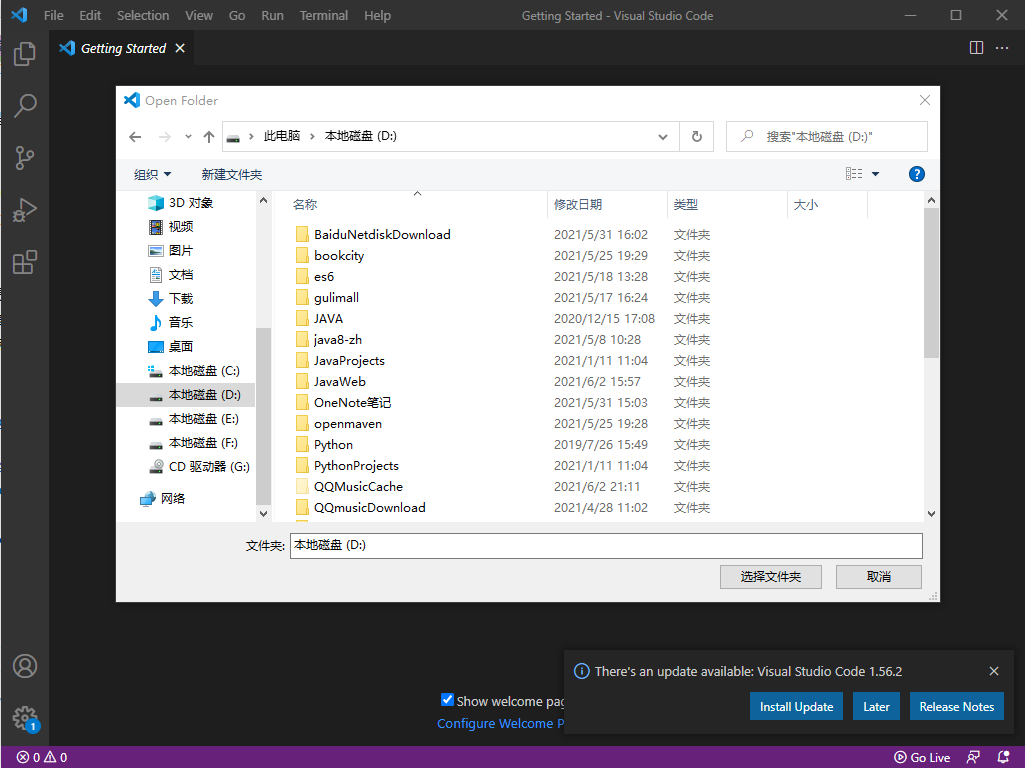Click 选择文件夹 button
The image size is (1026, 768).
771,576
